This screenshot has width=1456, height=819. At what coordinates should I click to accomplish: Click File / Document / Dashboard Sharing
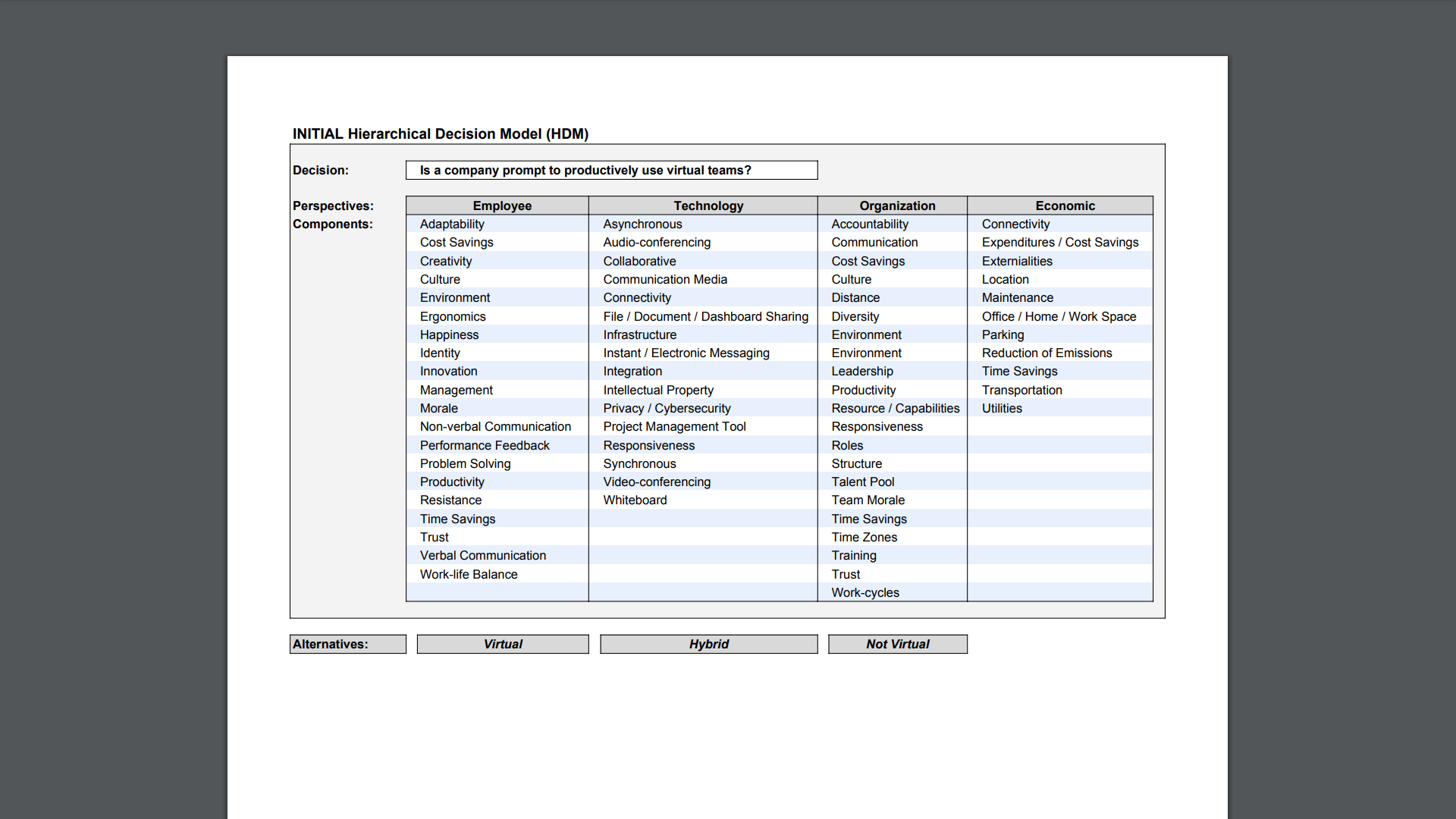[x=705, y=316]
